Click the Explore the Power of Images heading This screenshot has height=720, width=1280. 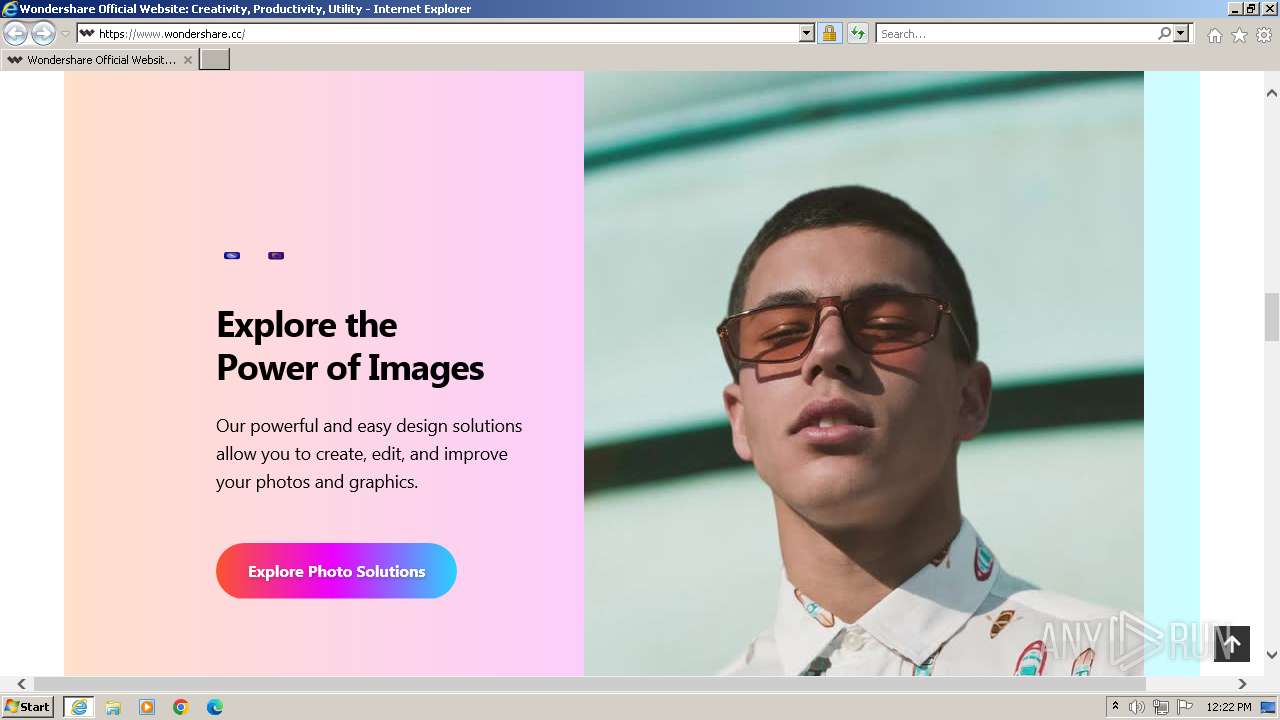click(x=350, y=346)
